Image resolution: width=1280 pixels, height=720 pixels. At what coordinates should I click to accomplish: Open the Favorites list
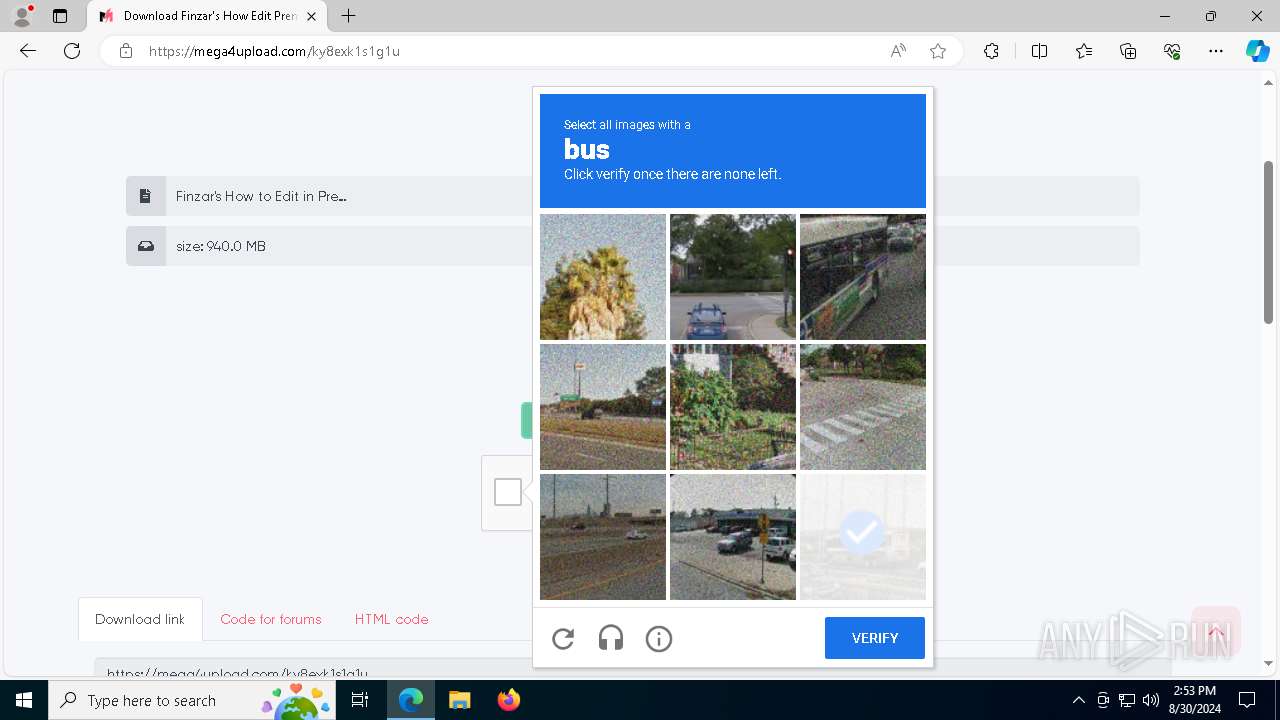point(1084,51)
